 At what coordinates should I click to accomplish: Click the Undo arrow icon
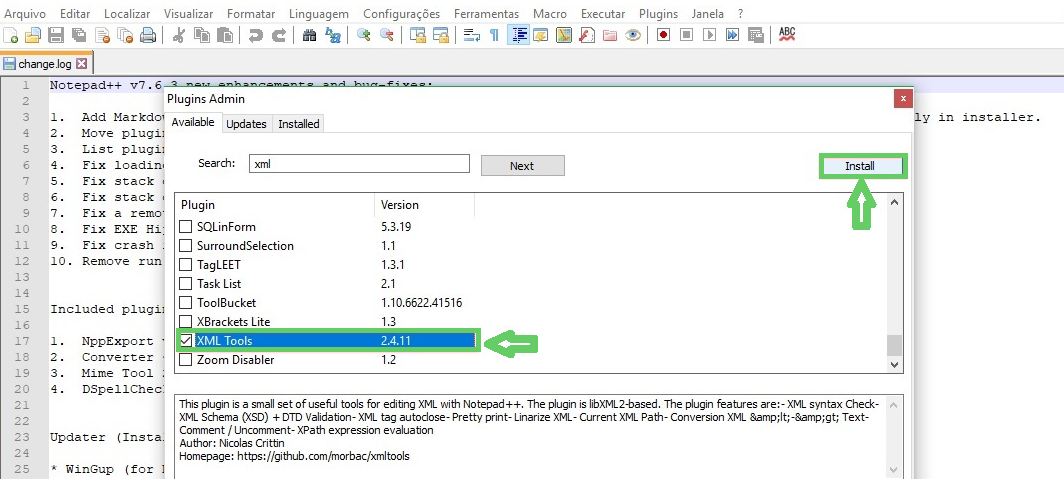256,35
